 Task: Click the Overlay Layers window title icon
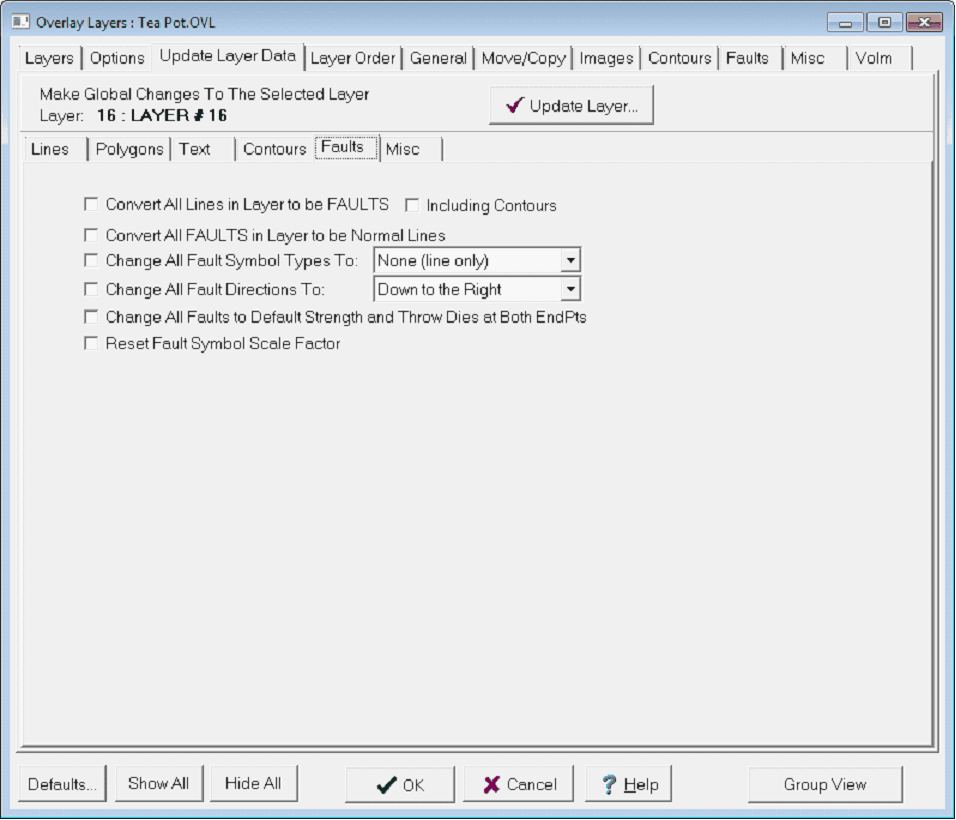20,22
